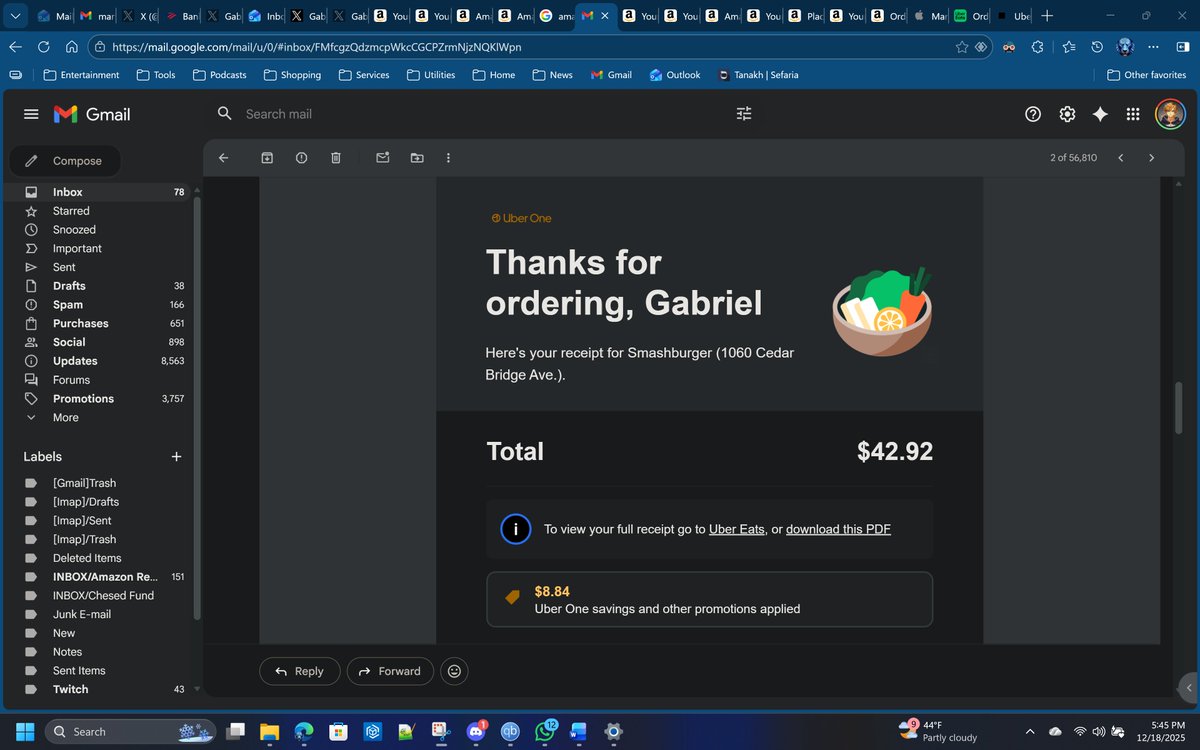Open the Spam folder

[96, 304]
